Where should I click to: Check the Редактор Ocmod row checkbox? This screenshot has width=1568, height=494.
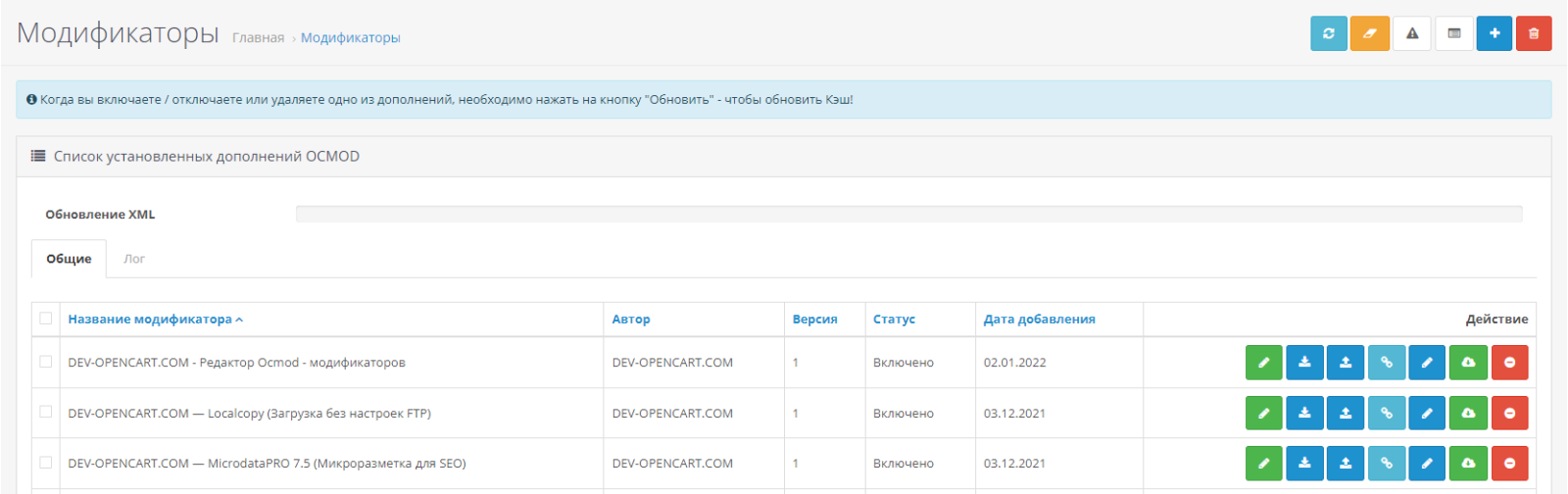tap(46, 362)
